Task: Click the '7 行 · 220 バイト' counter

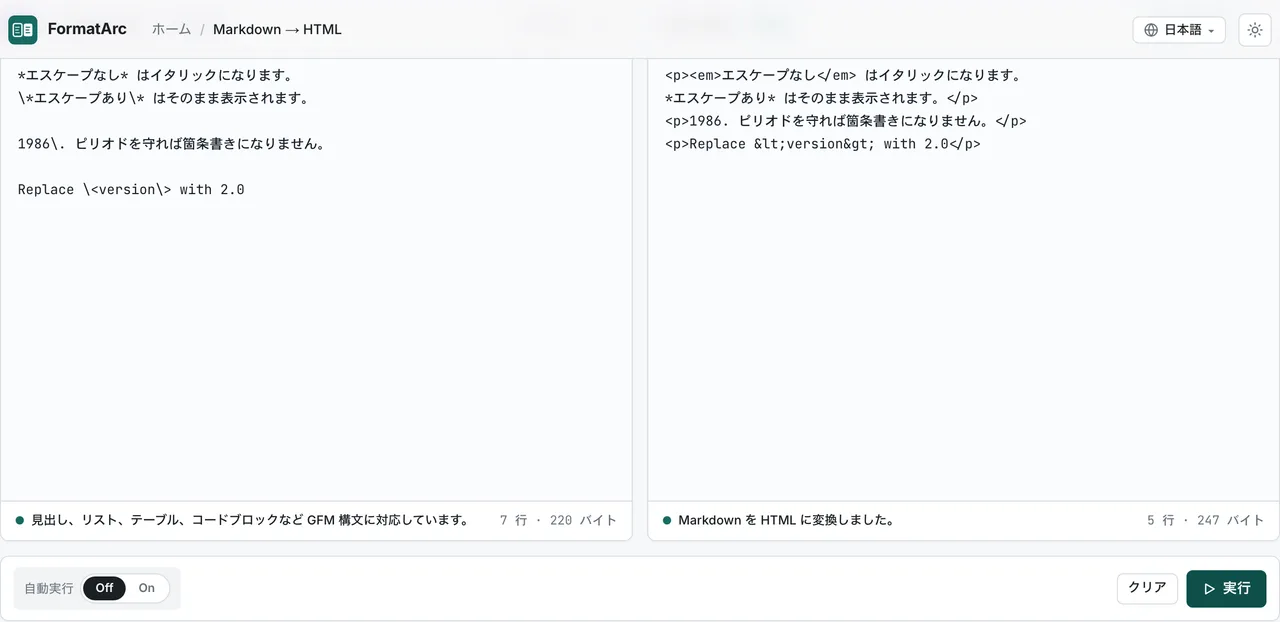Action: [558, 520]
